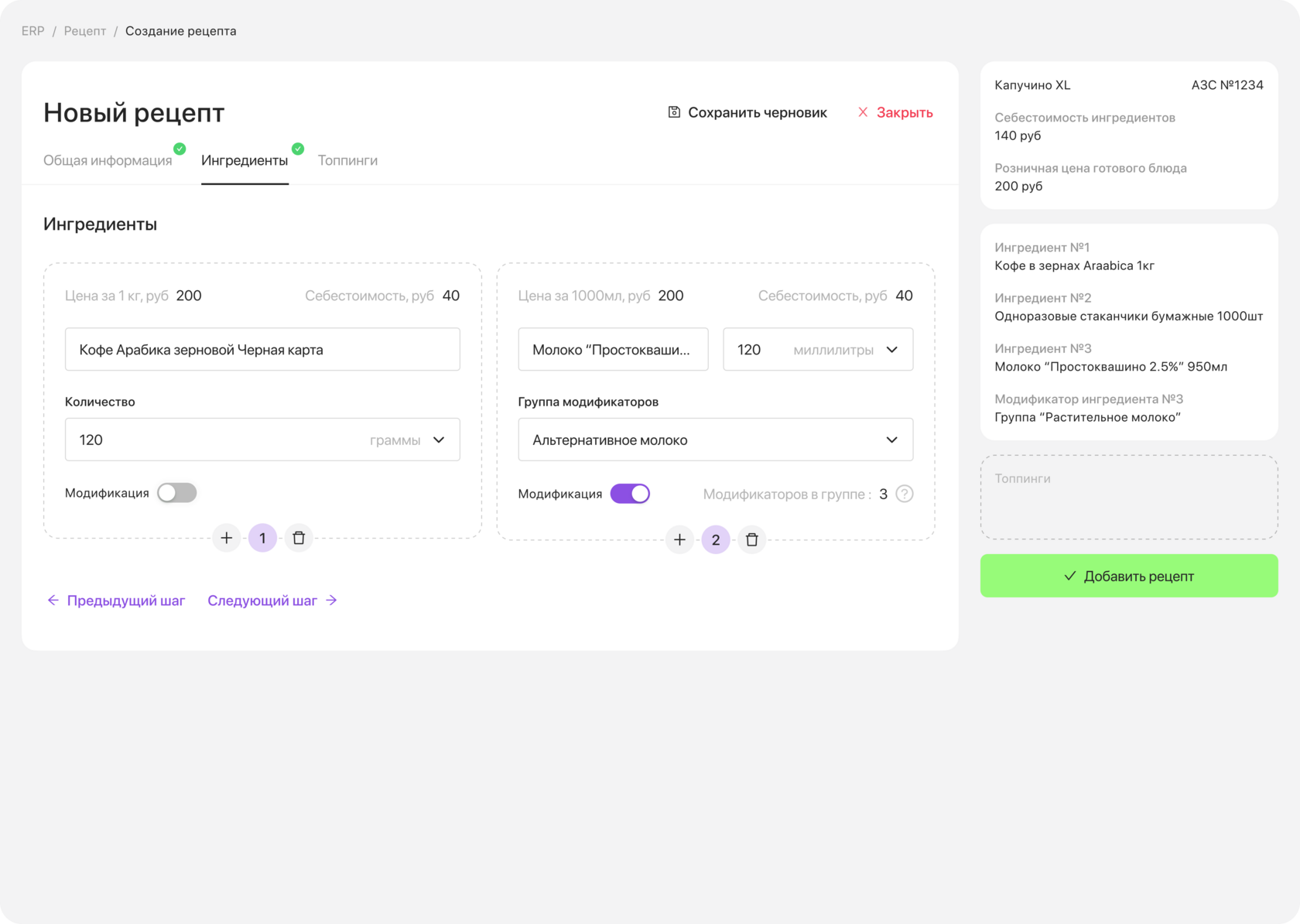Disable Модификация toggle for milk ingredient

[x=630, y=494]
